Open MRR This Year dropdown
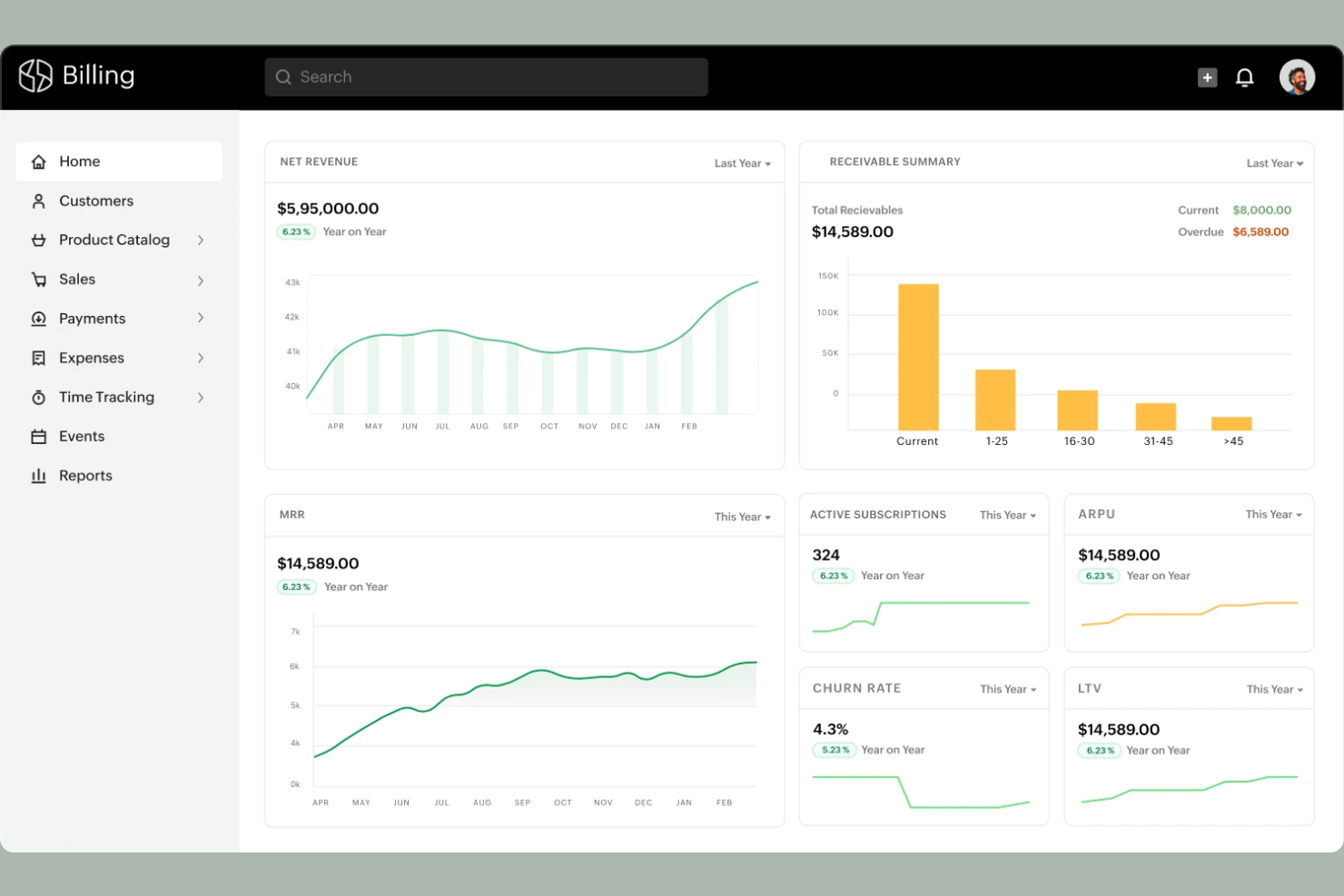The width and height of the screenshot is (1344, 896). point(743,517)
